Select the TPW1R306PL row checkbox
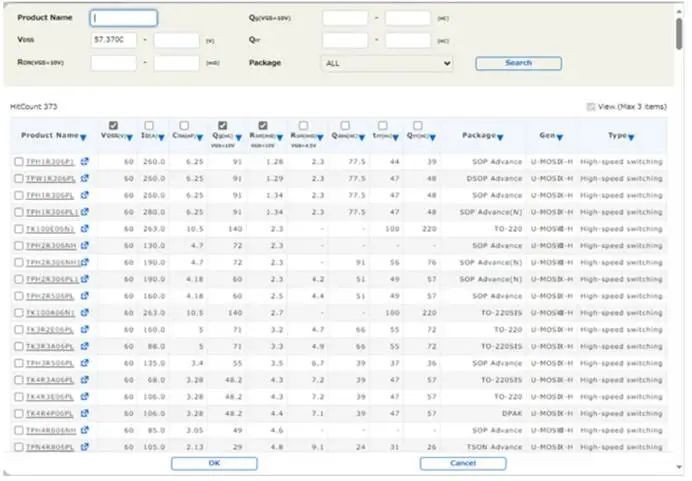Image resolution: width=692 pixels, height=481 pixels. 19,178
